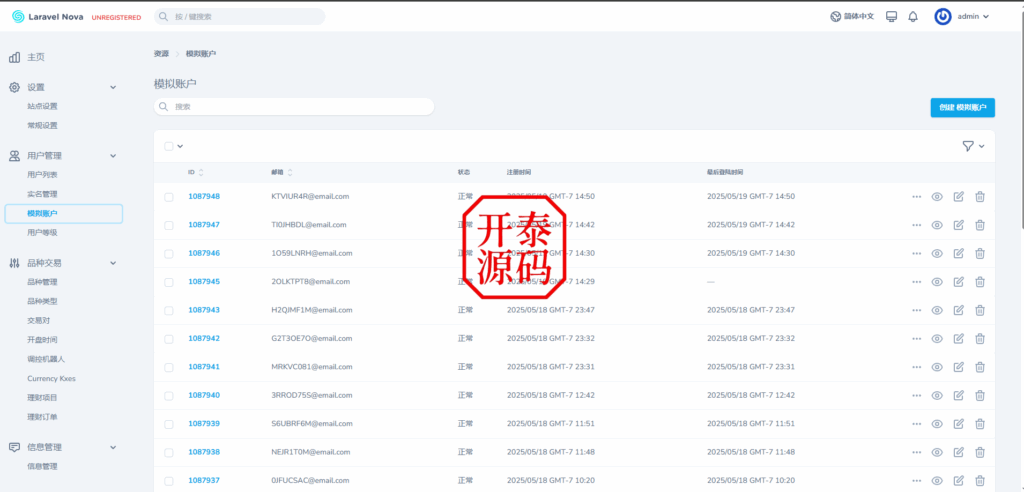
Task: Check the box for row 1087946
Action: pyautogui.click(x=168, y=254)
